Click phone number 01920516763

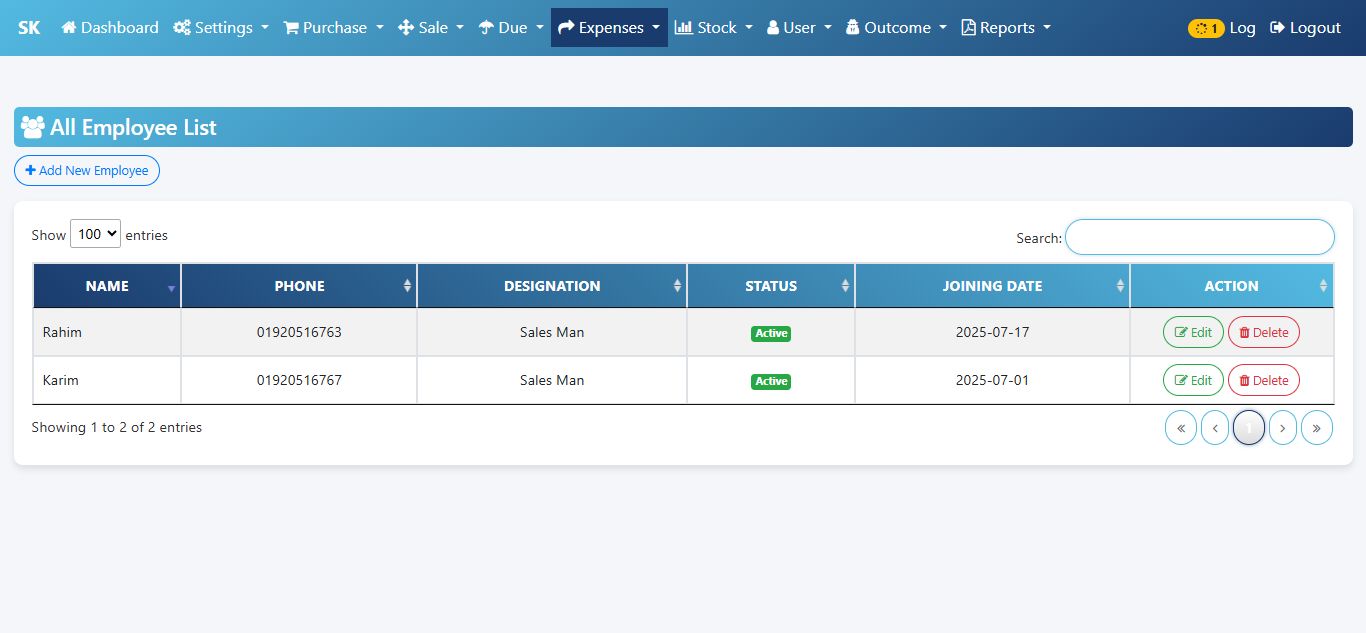pyautogui.click(x=299, y=332)
